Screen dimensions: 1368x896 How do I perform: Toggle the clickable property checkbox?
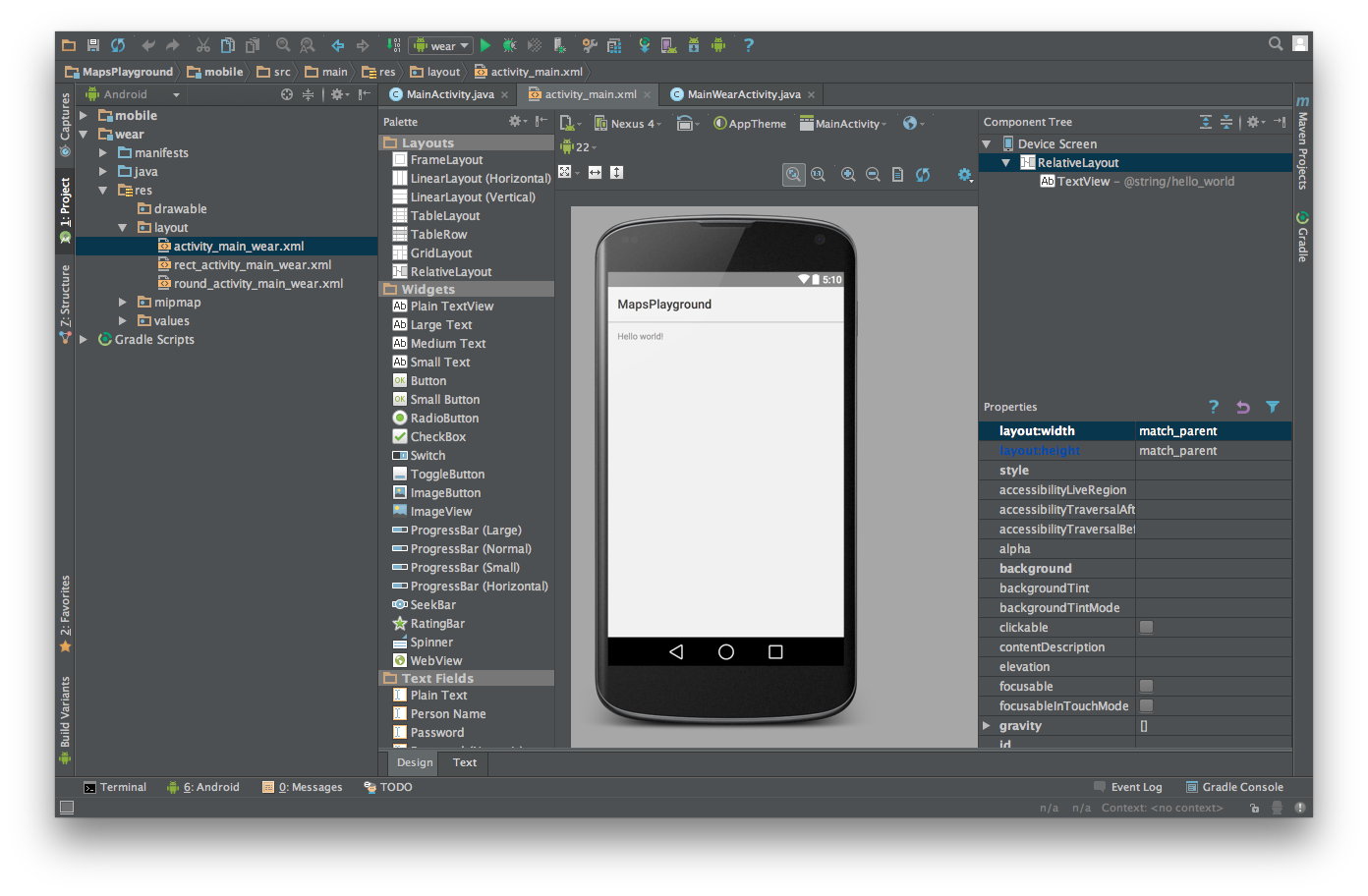point(1146,627)
